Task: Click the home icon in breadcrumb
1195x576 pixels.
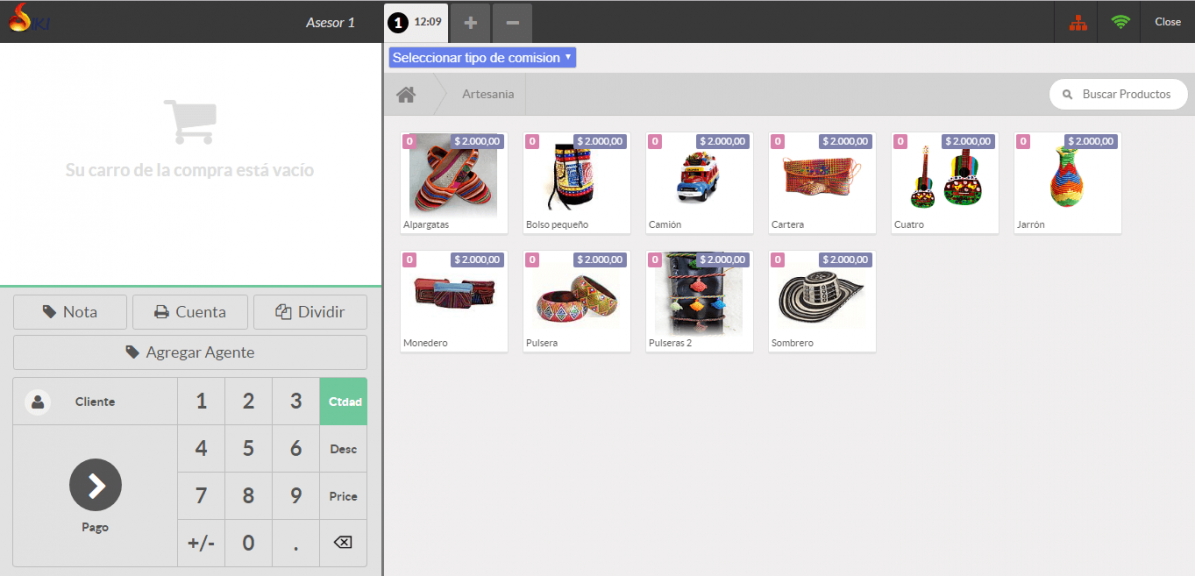Action: 405,95
